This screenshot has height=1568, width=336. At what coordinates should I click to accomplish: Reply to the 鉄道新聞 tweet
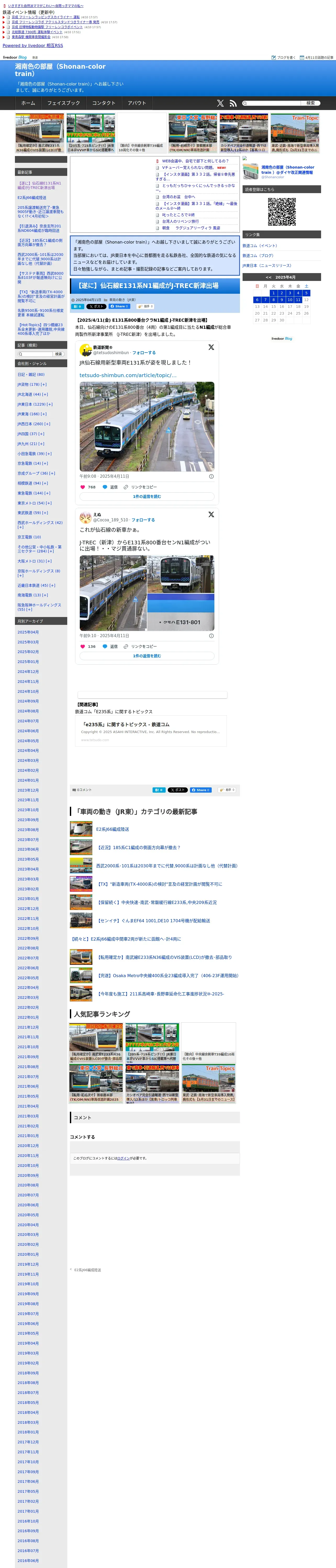click(x=110, y=487)
